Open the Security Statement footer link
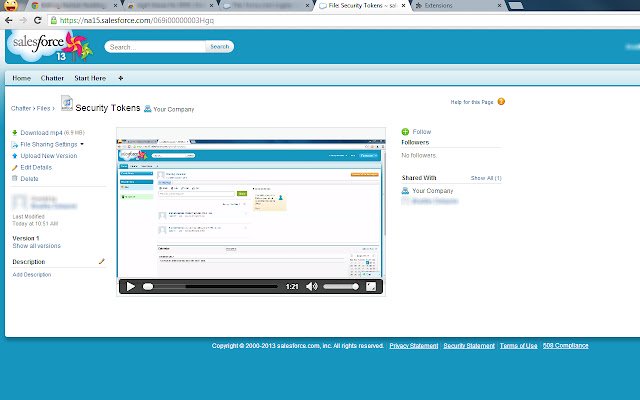Viewport: 640px width, 400px height. [x=469, y=346]
